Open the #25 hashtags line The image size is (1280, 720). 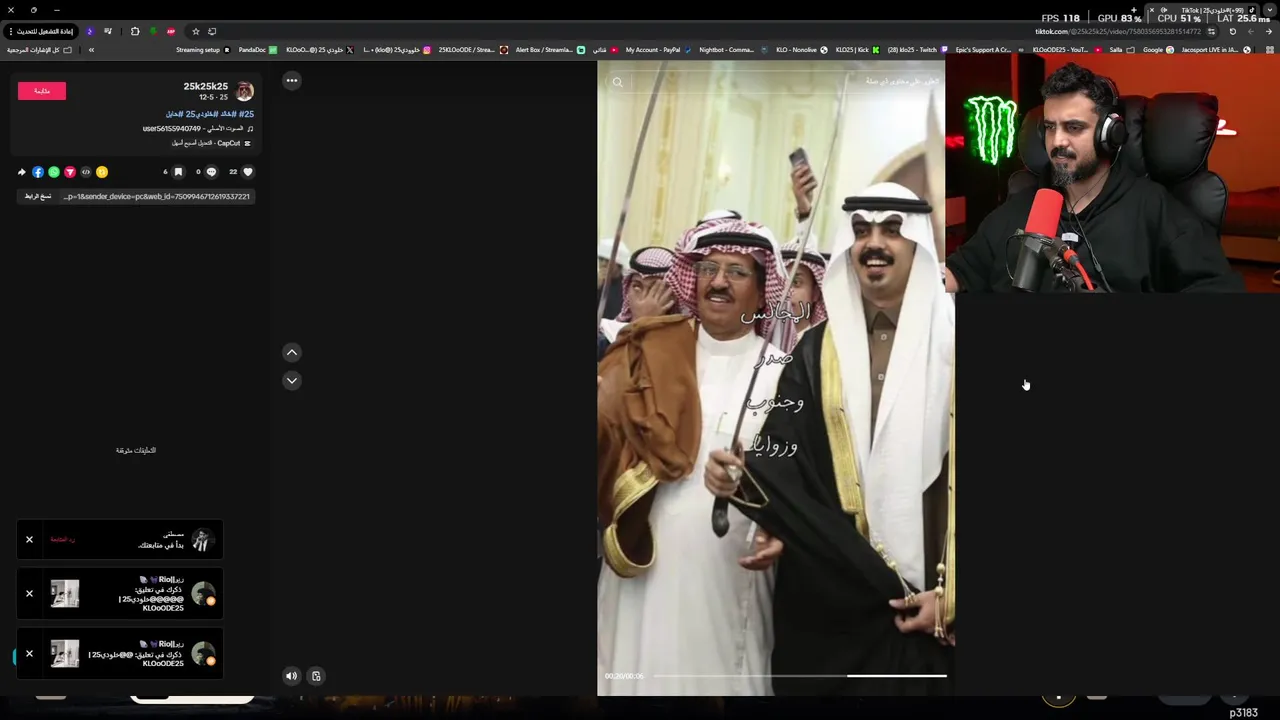pyautogui.click(x=210, y=114)
